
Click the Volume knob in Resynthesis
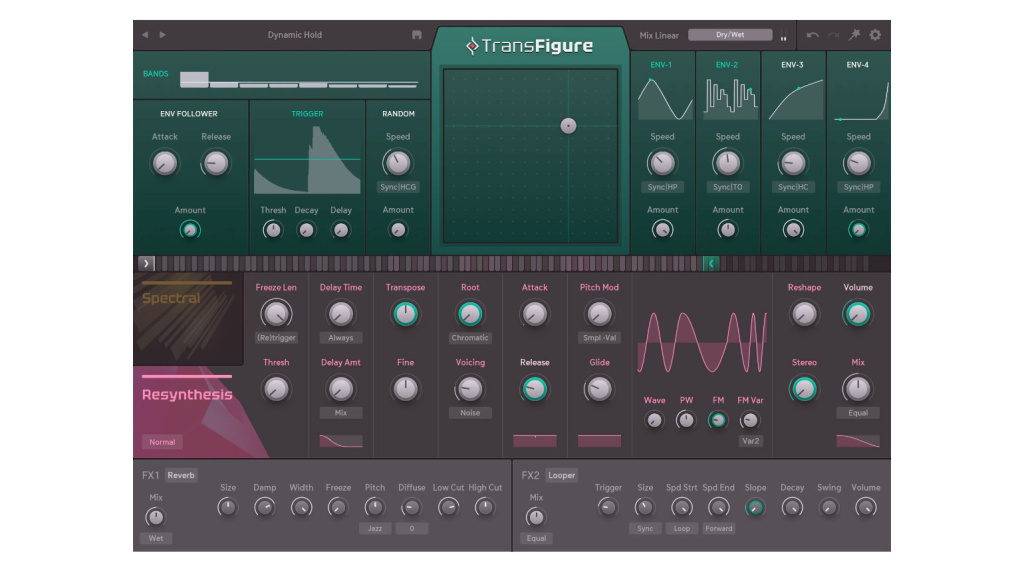click(857, 314)
